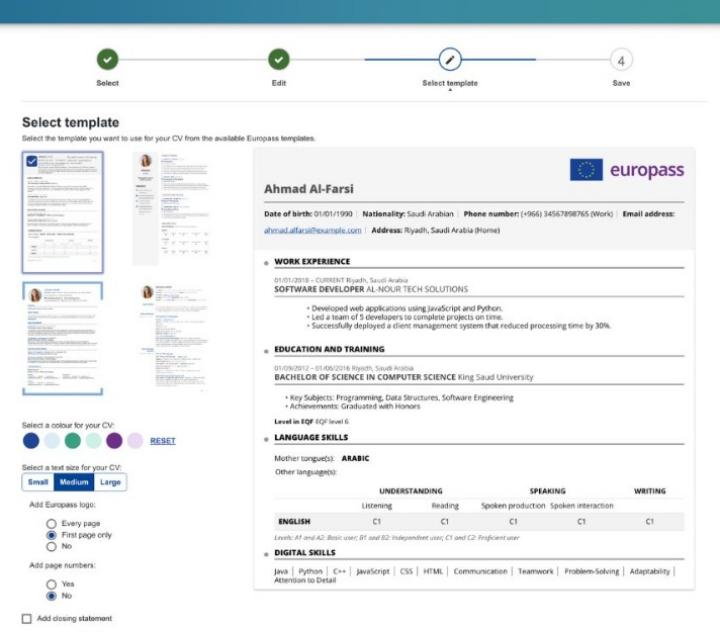Image resolution: width=720 pixels, height=637 pixels.
Task: Click the WORK EXPERIENCE section heading
Action: 312,261
